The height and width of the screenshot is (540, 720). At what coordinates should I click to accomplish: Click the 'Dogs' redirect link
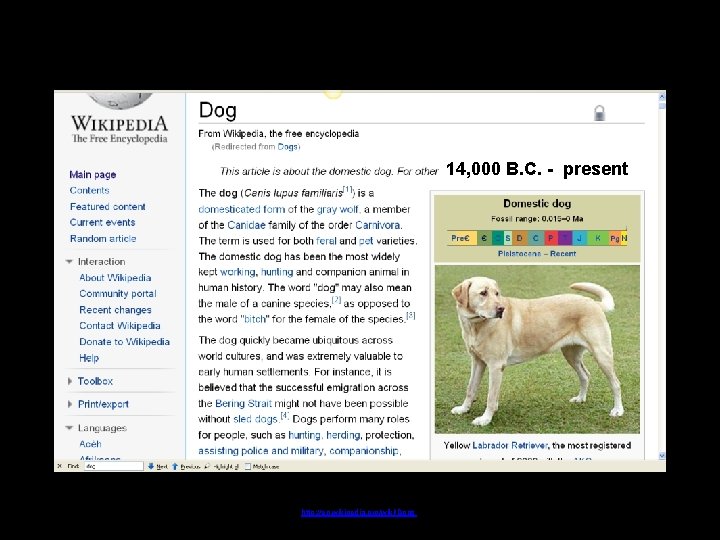(287, 146)
